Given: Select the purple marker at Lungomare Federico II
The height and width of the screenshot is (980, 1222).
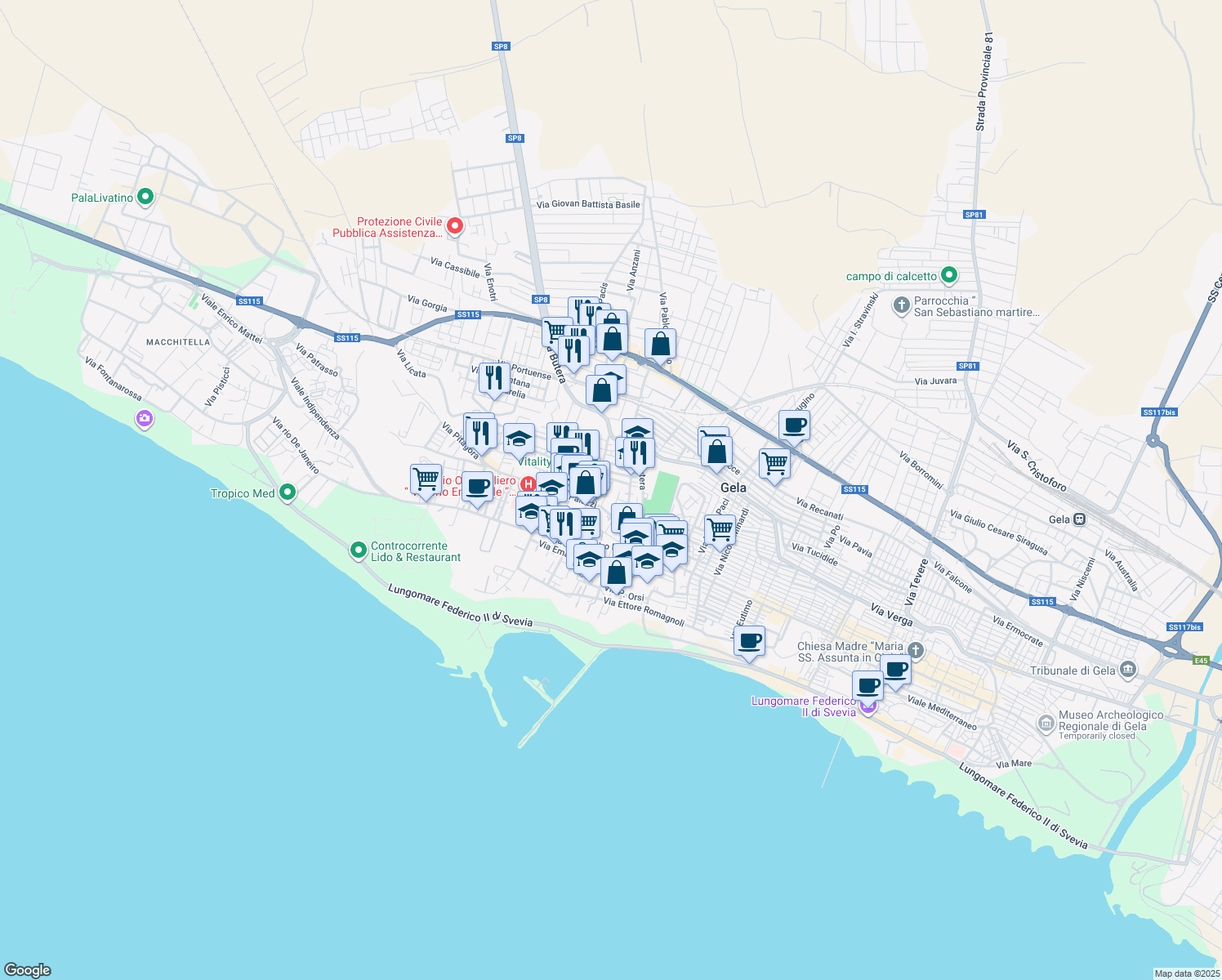Looking at the screenshot, I should tap(868, 706).
